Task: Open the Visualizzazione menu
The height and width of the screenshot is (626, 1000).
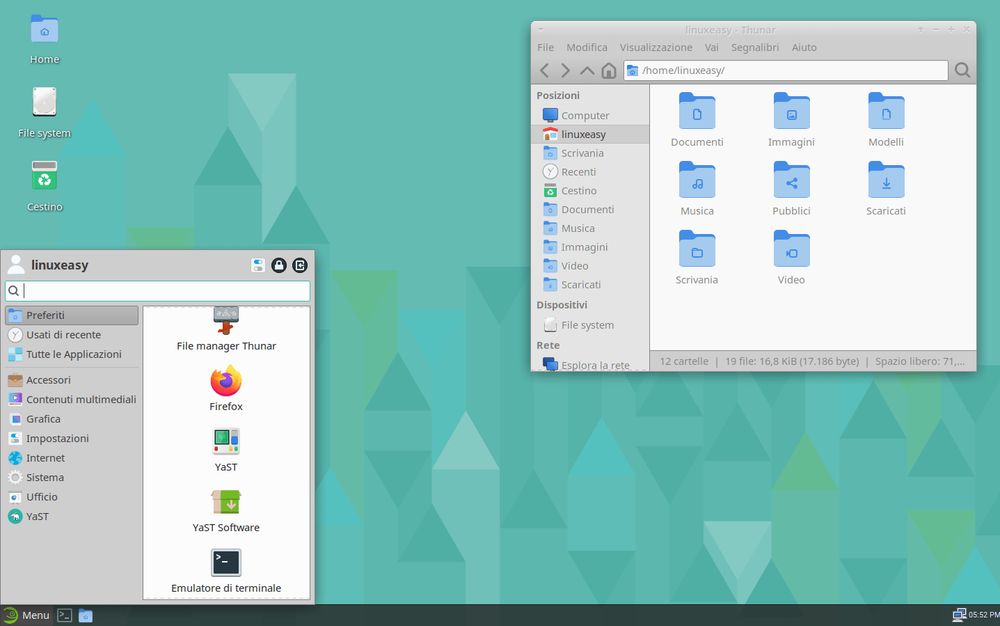Action: [x=656, y=47]
